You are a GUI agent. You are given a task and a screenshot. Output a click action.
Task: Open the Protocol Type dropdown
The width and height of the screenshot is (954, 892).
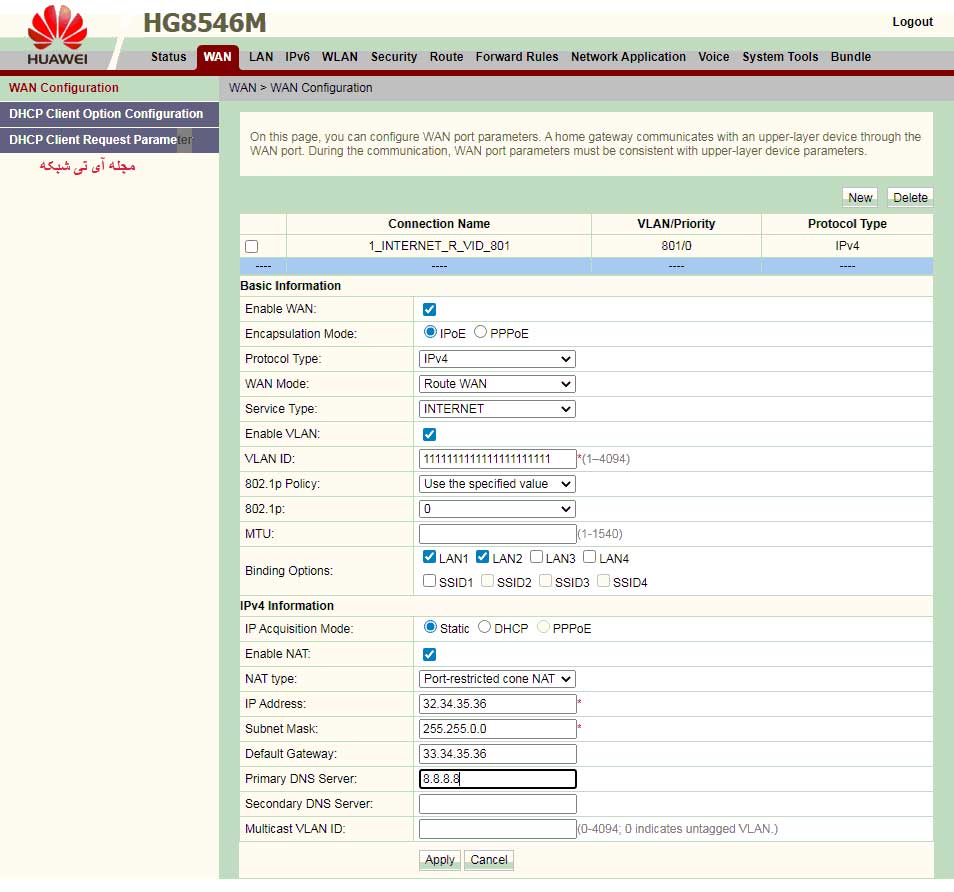(497, 359)
